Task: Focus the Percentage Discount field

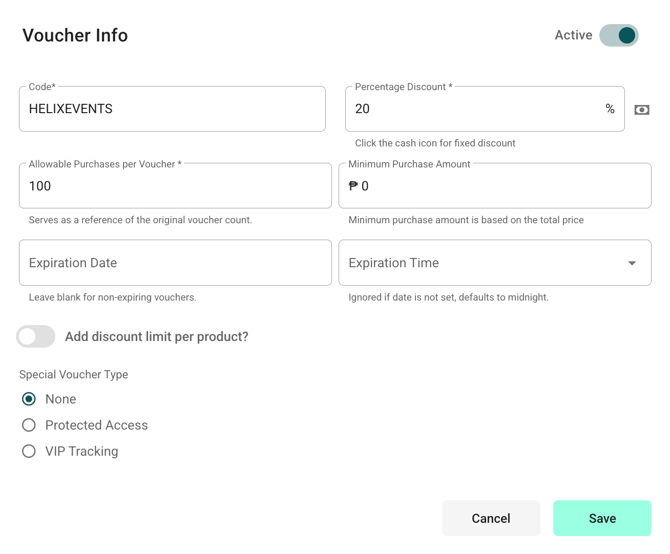Action: (x=485, y=109)
